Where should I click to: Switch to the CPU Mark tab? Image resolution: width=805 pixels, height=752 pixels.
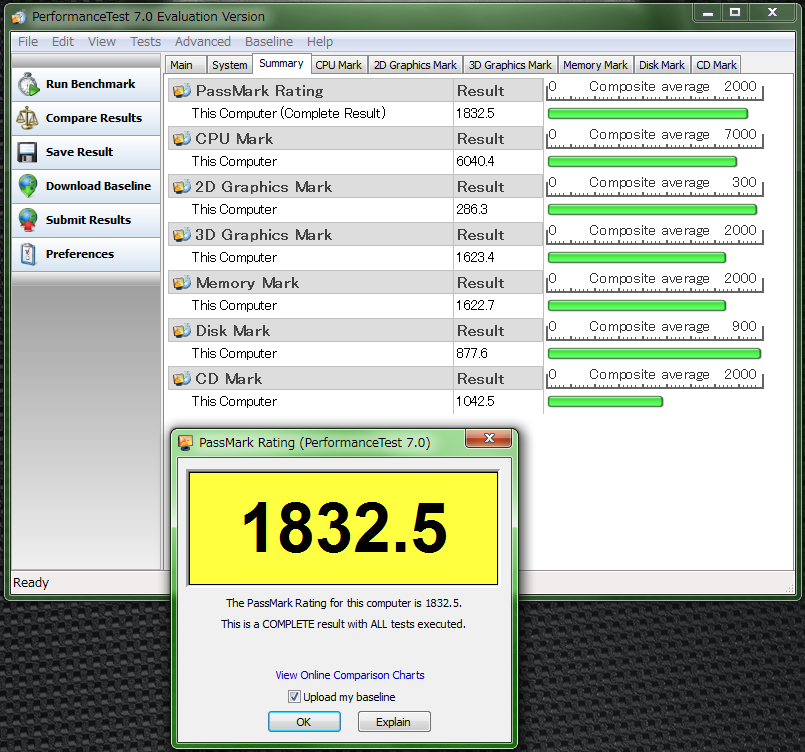point(338,65)
